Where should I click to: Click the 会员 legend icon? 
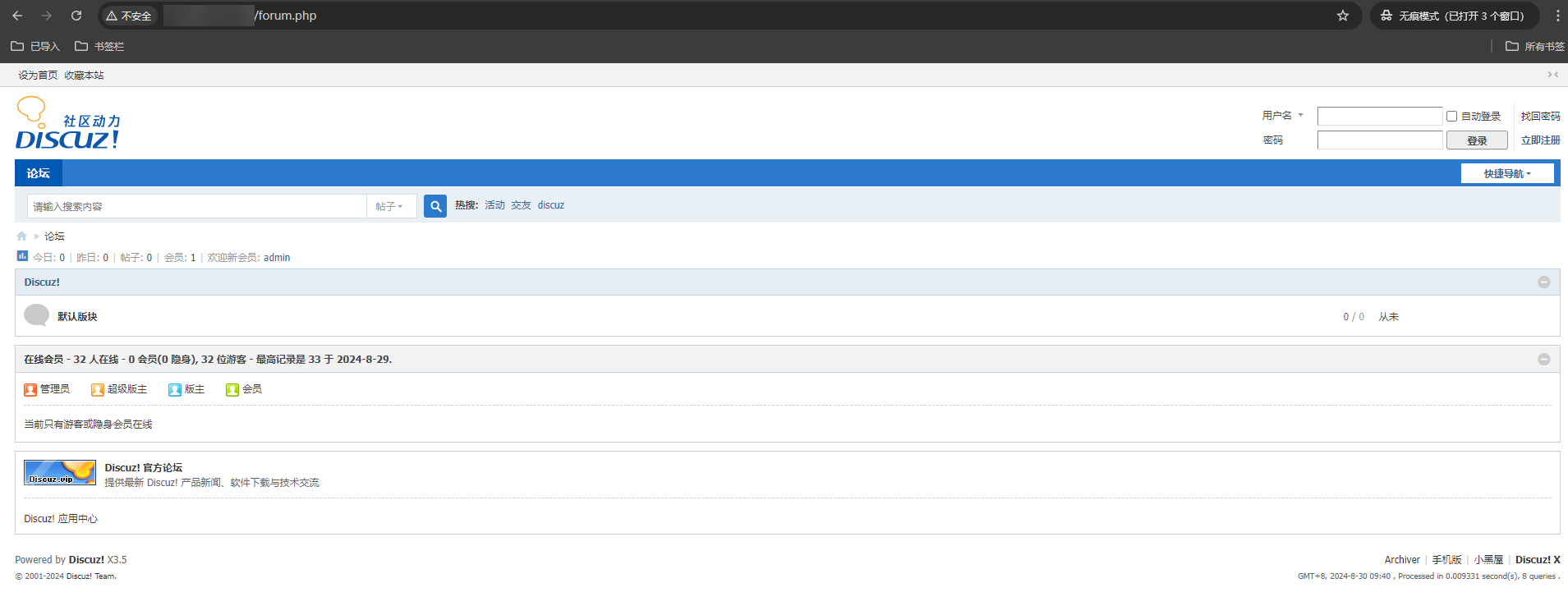coord(232,389)
